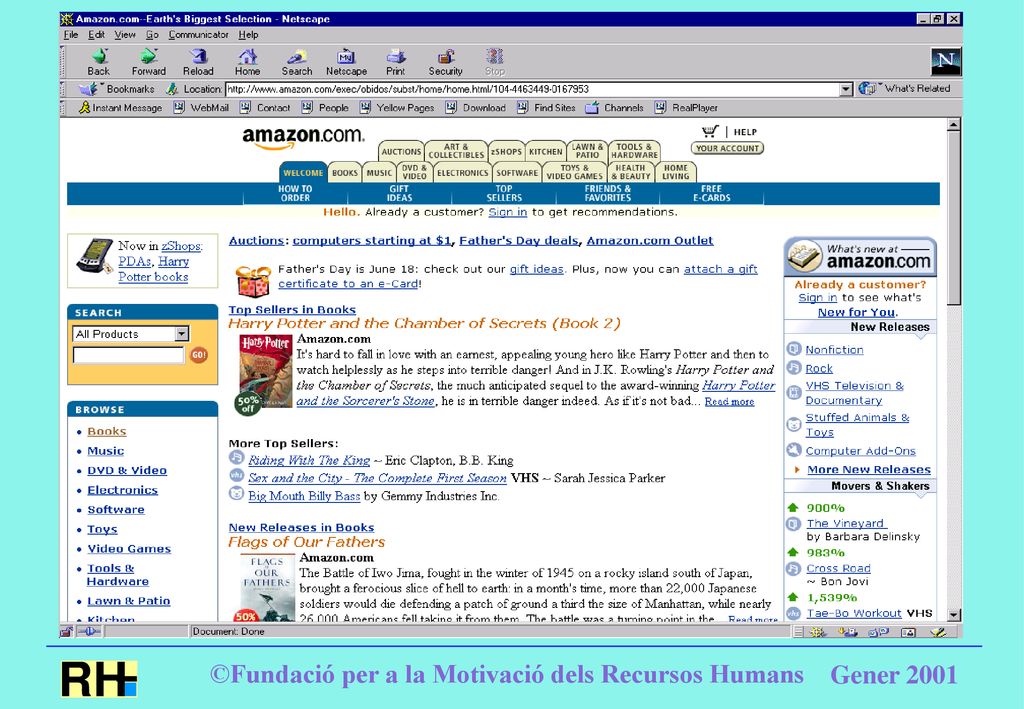The height and width of the screenshot is (709, 1024).
Task: Select the Electronics tab
Action: coord(462,172)
